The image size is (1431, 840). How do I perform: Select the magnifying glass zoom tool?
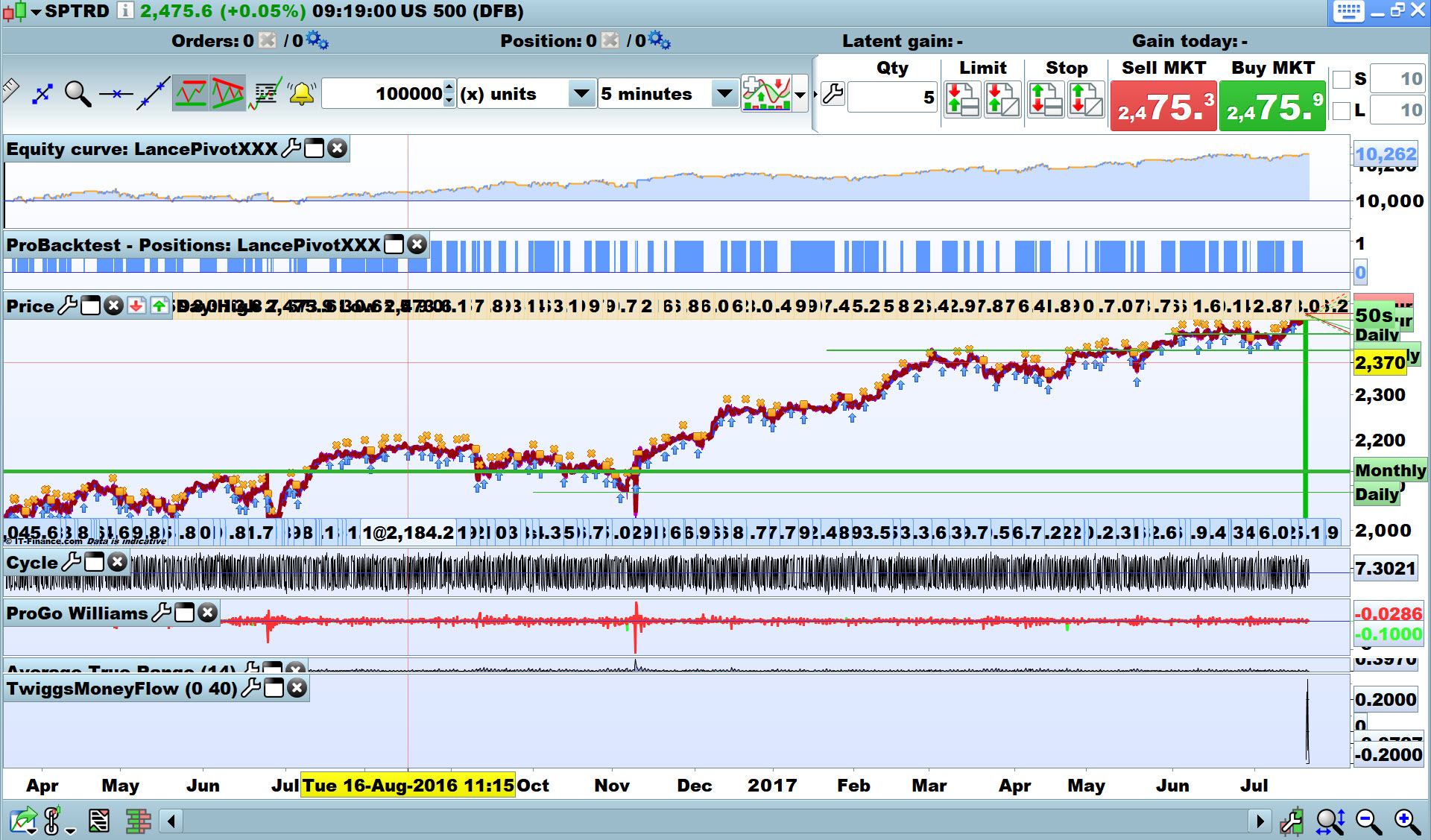(78, 94)
